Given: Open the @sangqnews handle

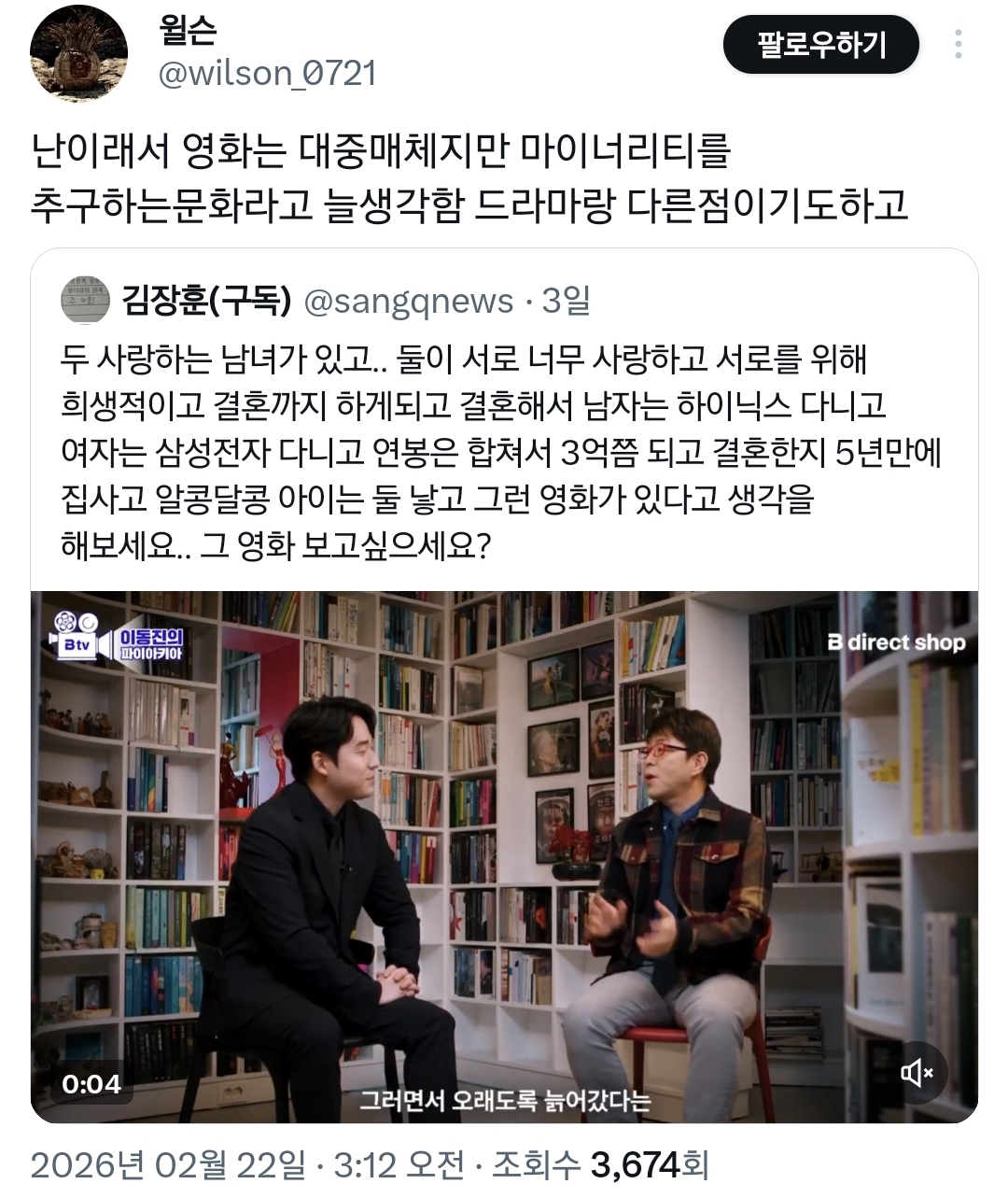Looking at the screenshot, I should pos(409,301).
